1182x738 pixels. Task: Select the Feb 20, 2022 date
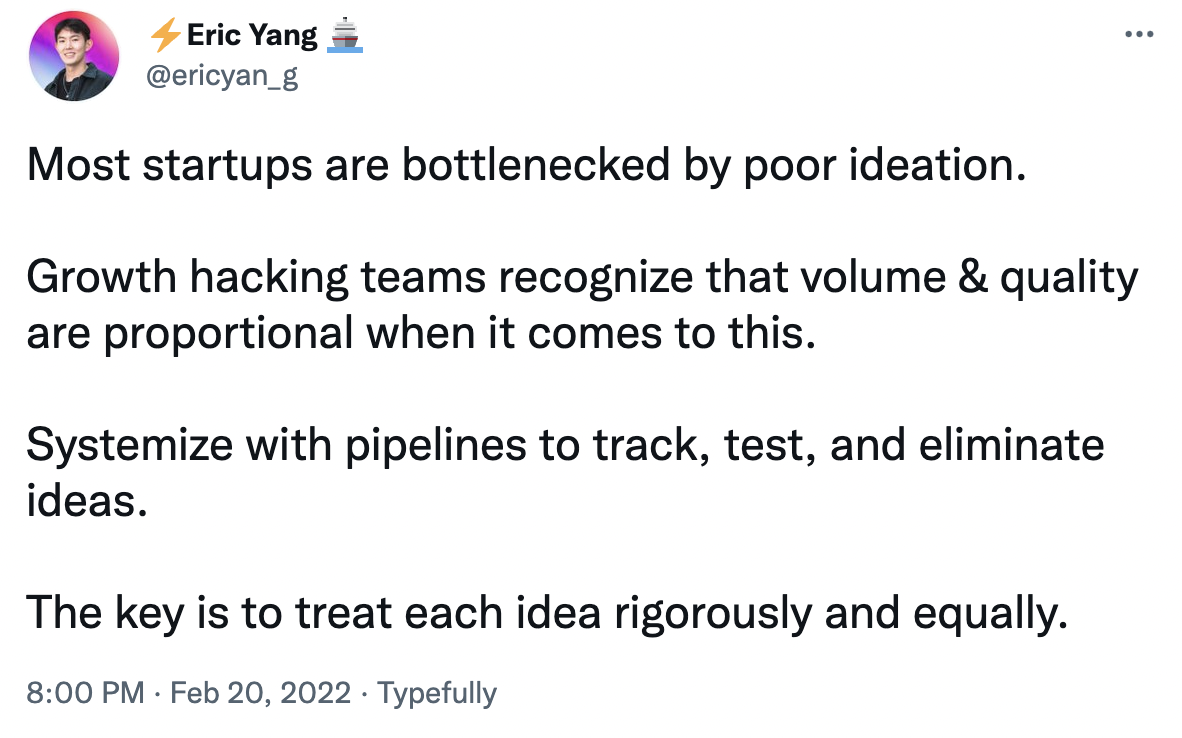tap(260, 692)
